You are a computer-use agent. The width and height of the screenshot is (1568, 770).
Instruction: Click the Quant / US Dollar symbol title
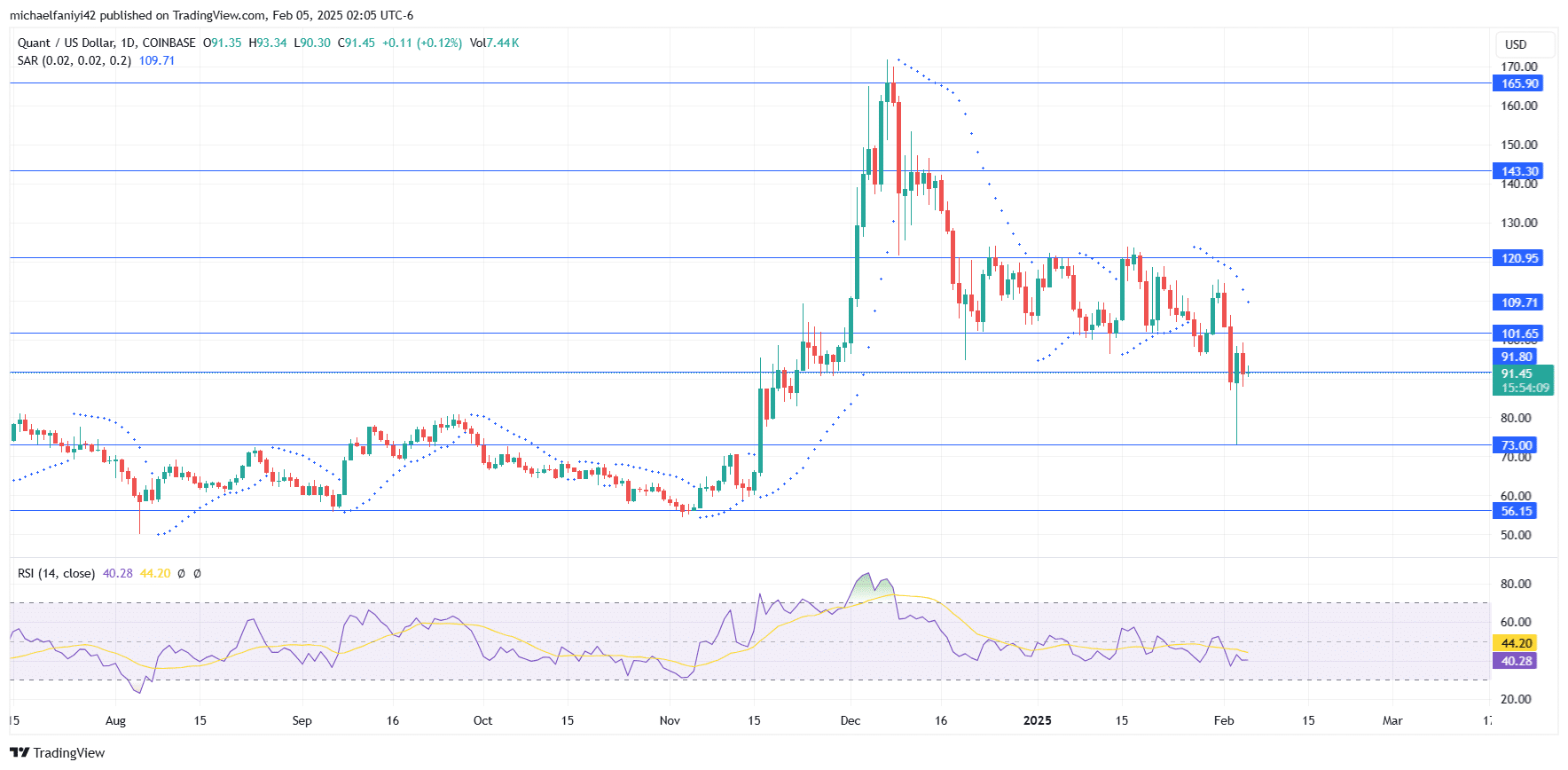tap(66, 43)
